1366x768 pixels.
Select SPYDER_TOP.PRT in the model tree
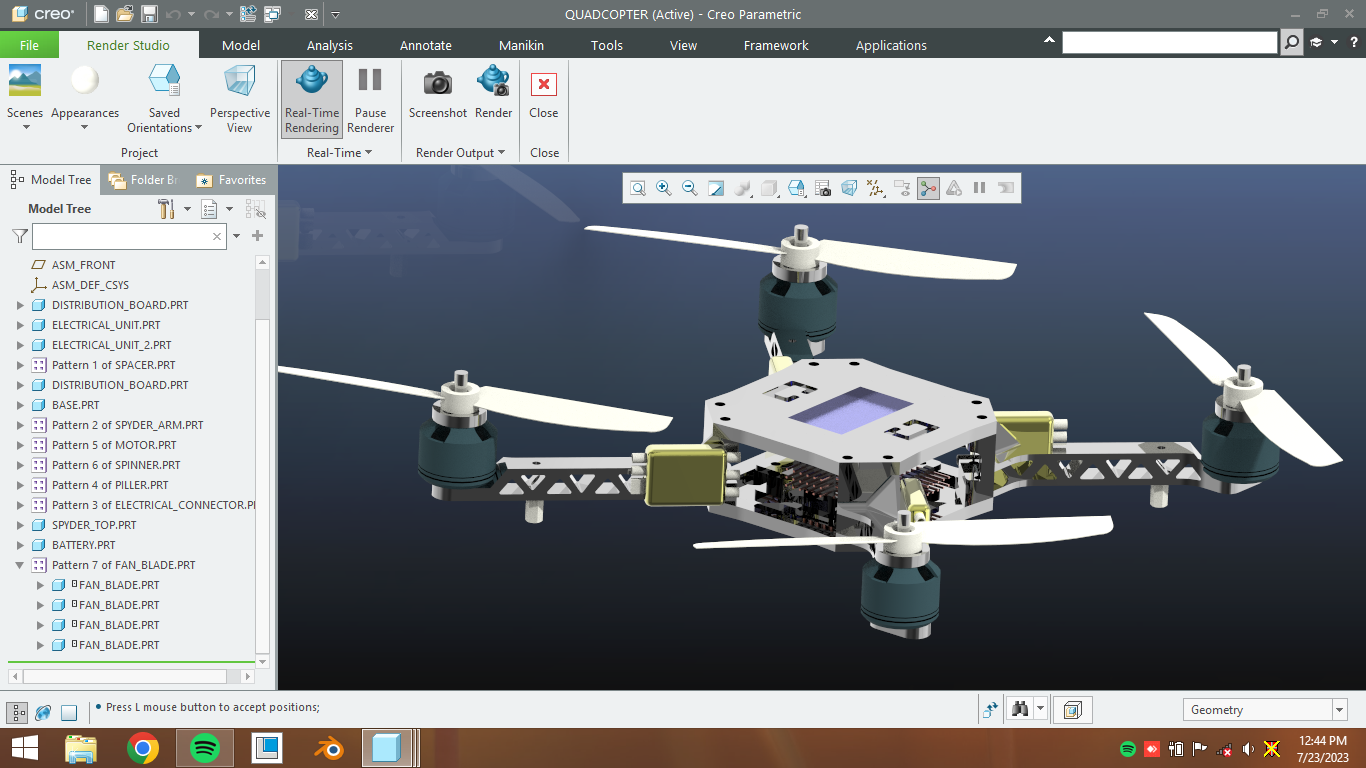pyautogui.click(x=94, y=525)
